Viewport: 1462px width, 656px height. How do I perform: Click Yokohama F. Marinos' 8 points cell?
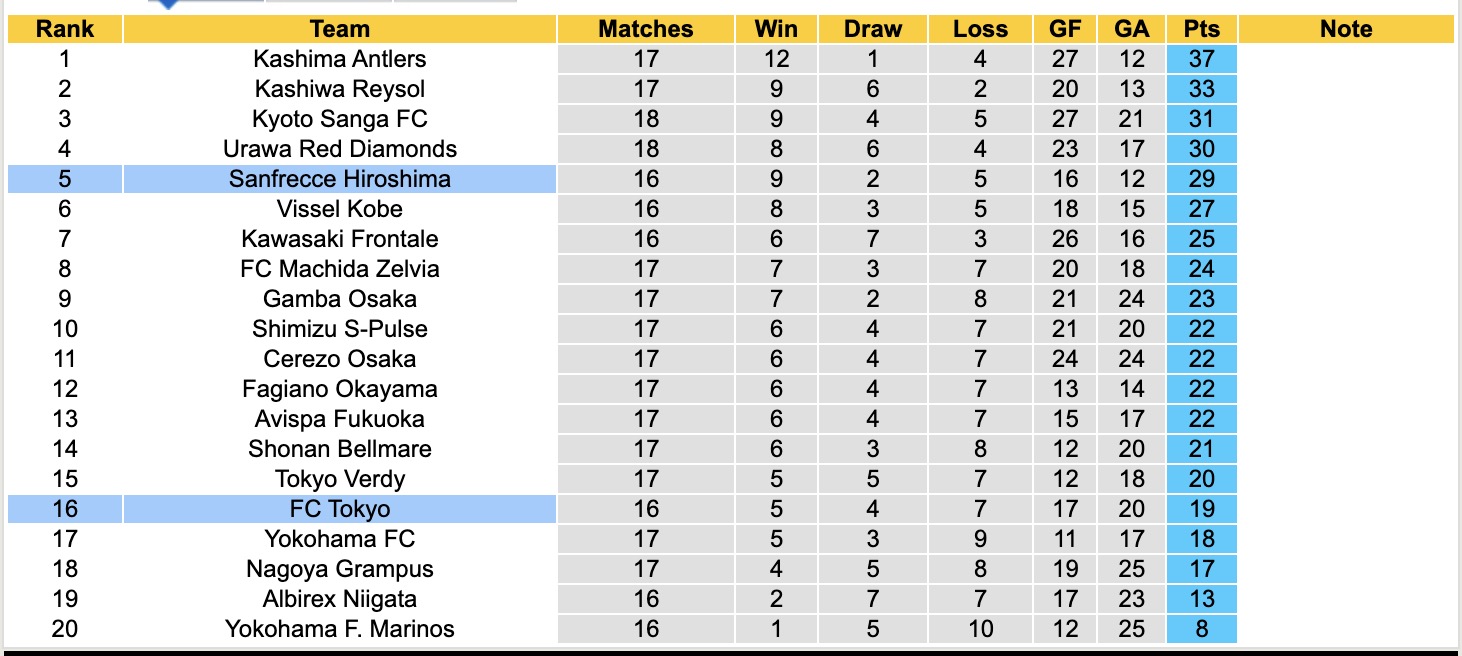[1201, 629]
